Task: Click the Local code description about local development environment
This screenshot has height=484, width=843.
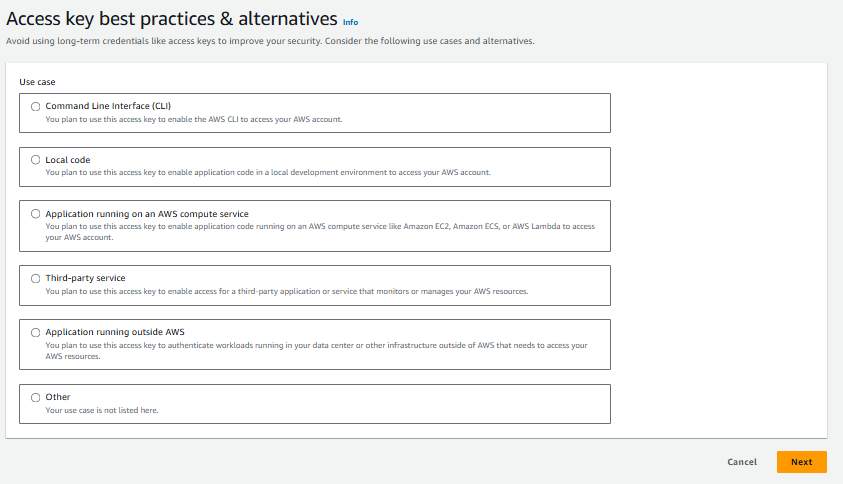Action: tap(268, 173)
